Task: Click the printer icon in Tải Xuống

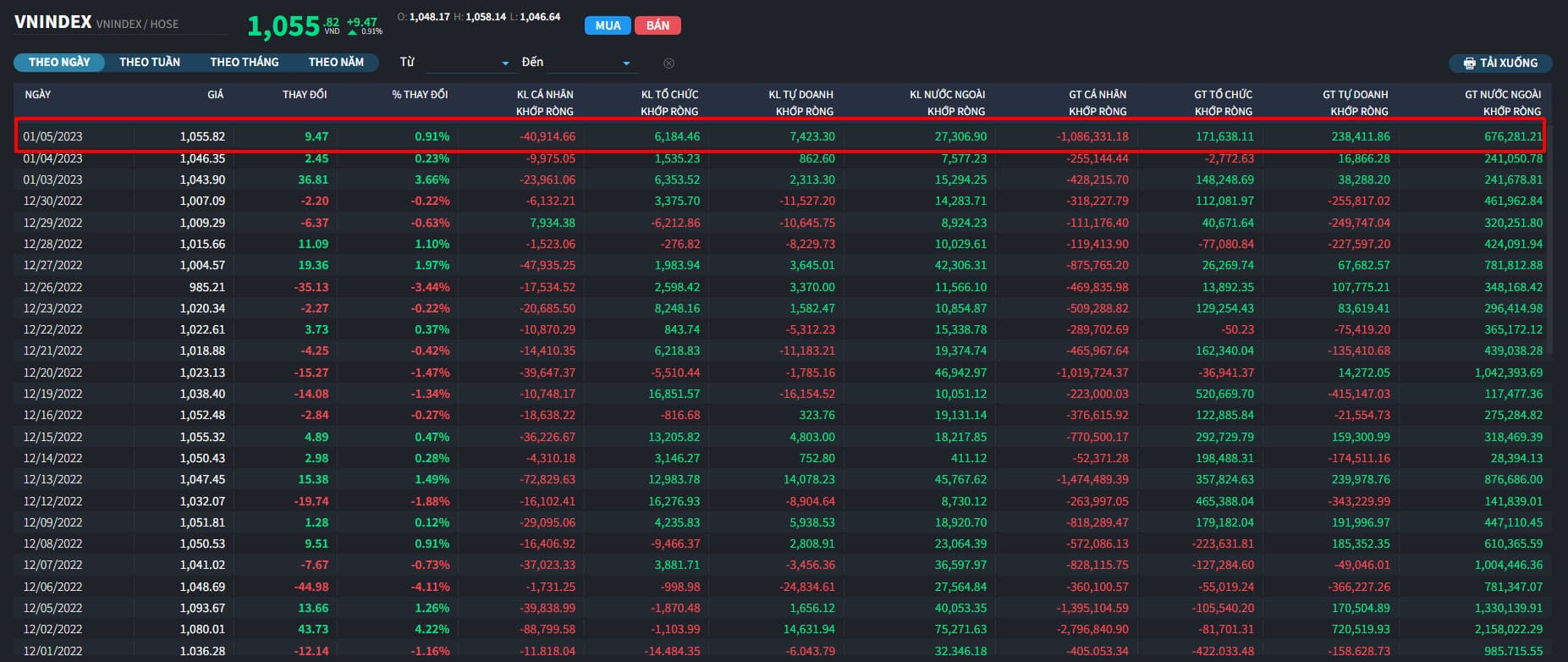Action: pyautogui.click(x=1469, y=63)
